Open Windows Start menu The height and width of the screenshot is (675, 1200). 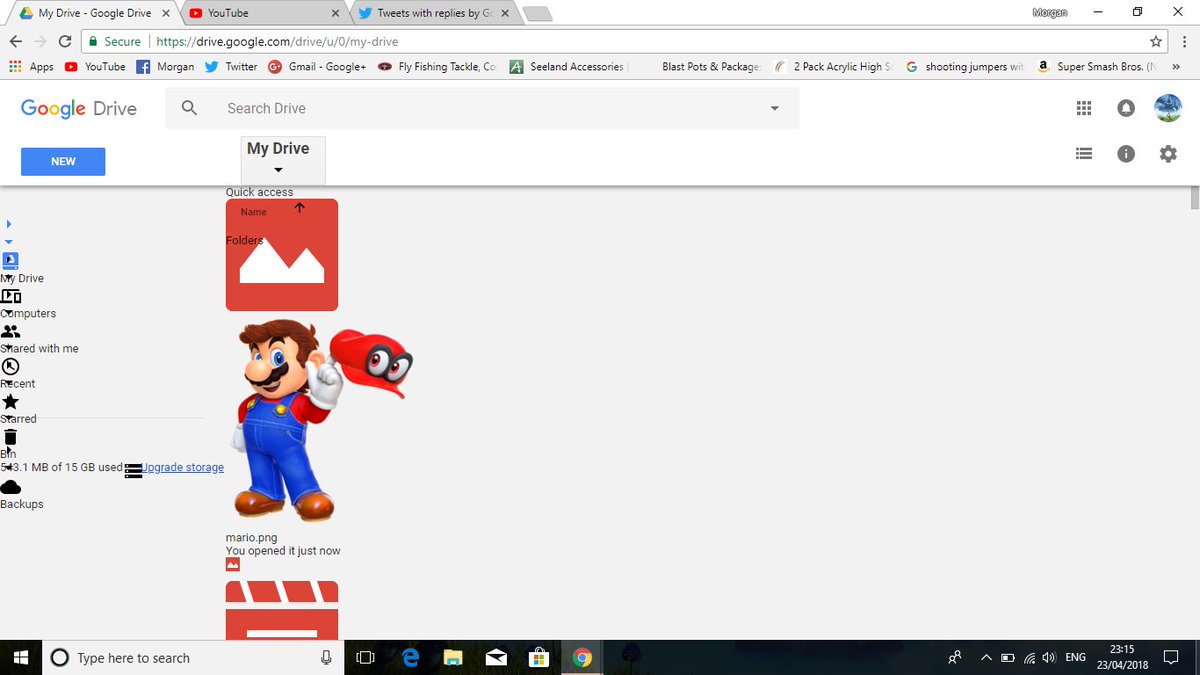21,658
